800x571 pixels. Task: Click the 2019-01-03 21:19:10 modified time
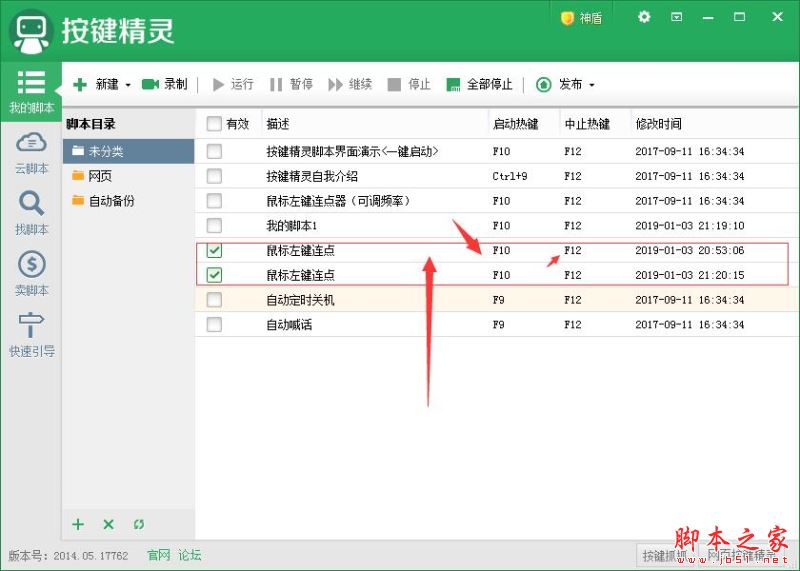click(x=689, y=226)
